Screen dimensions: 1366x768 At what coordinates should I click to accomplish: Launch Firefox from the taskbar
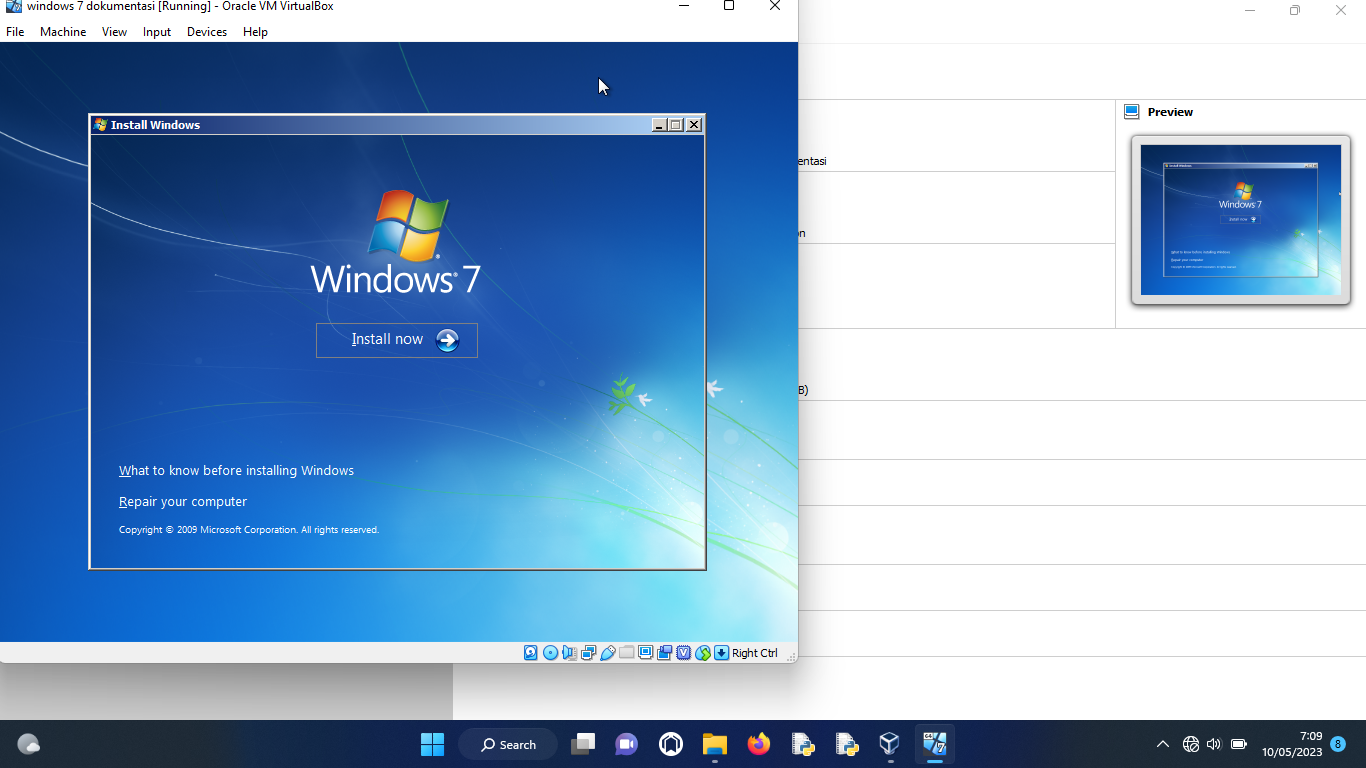tap(759, 744)
